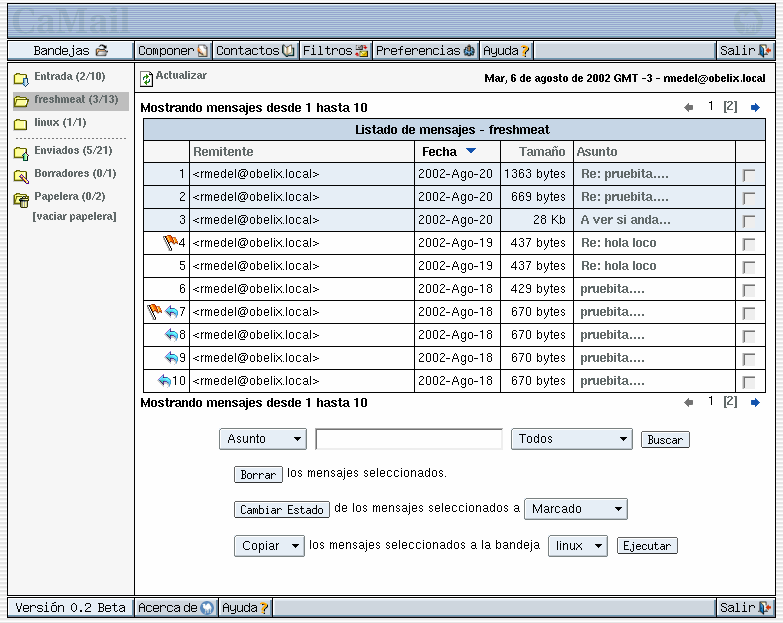Click the Borradores drafts folder icon
Screen dimensions: 783x623
coord(20,175)
